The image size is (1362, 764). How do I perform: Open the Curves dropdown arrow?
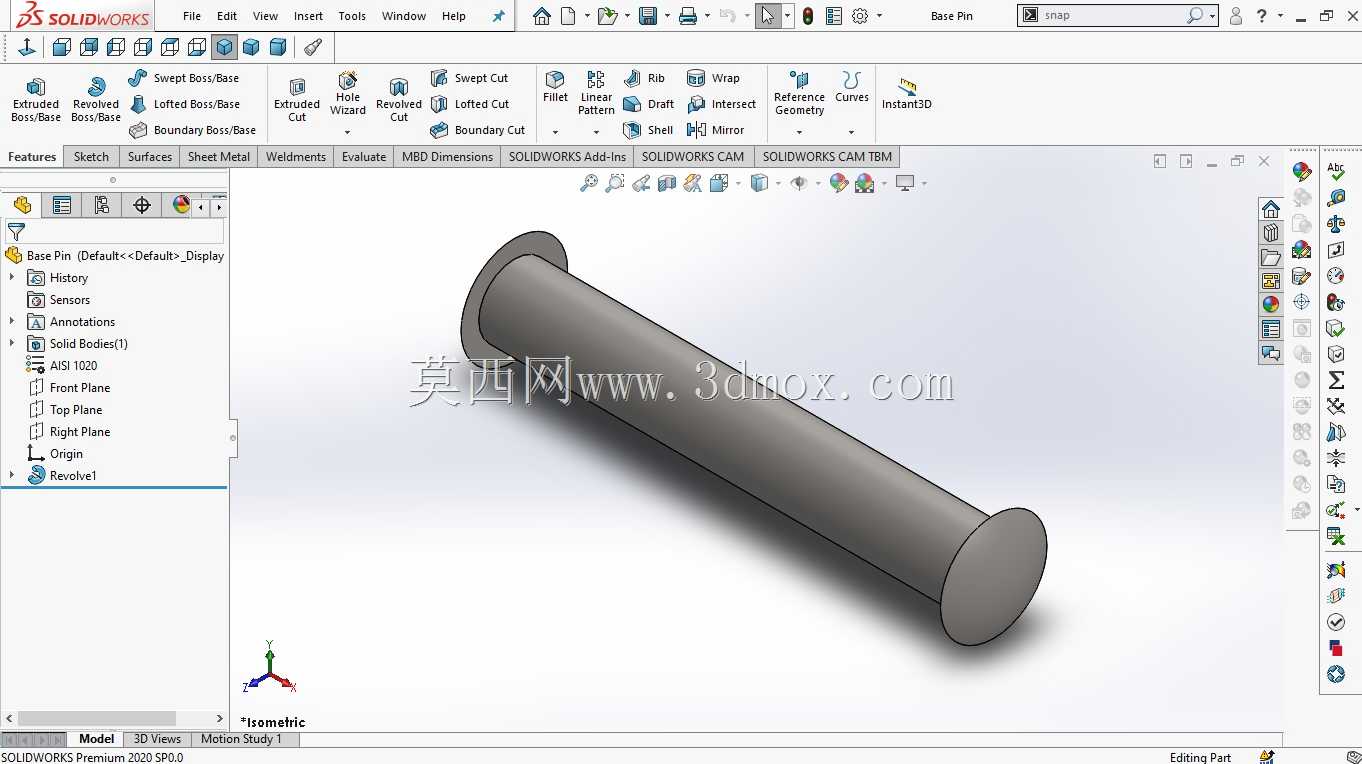tap(852, 132)
